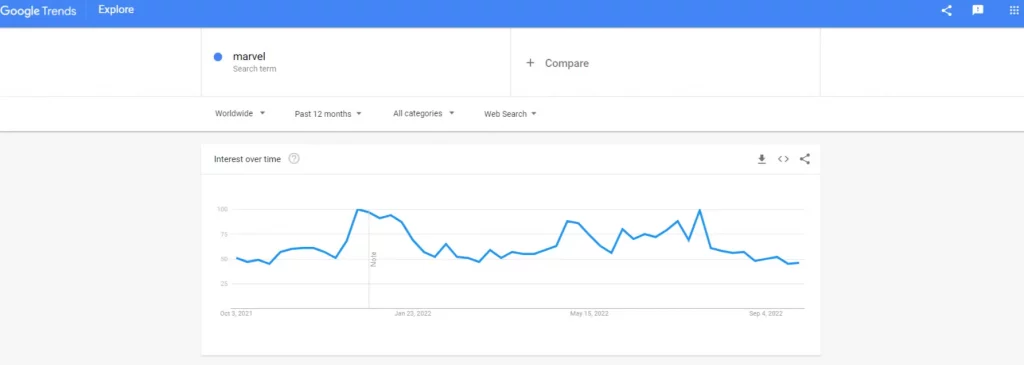Download the Interest over time CSV
This screenshot has height=365, width=1024.
point(761,159)
